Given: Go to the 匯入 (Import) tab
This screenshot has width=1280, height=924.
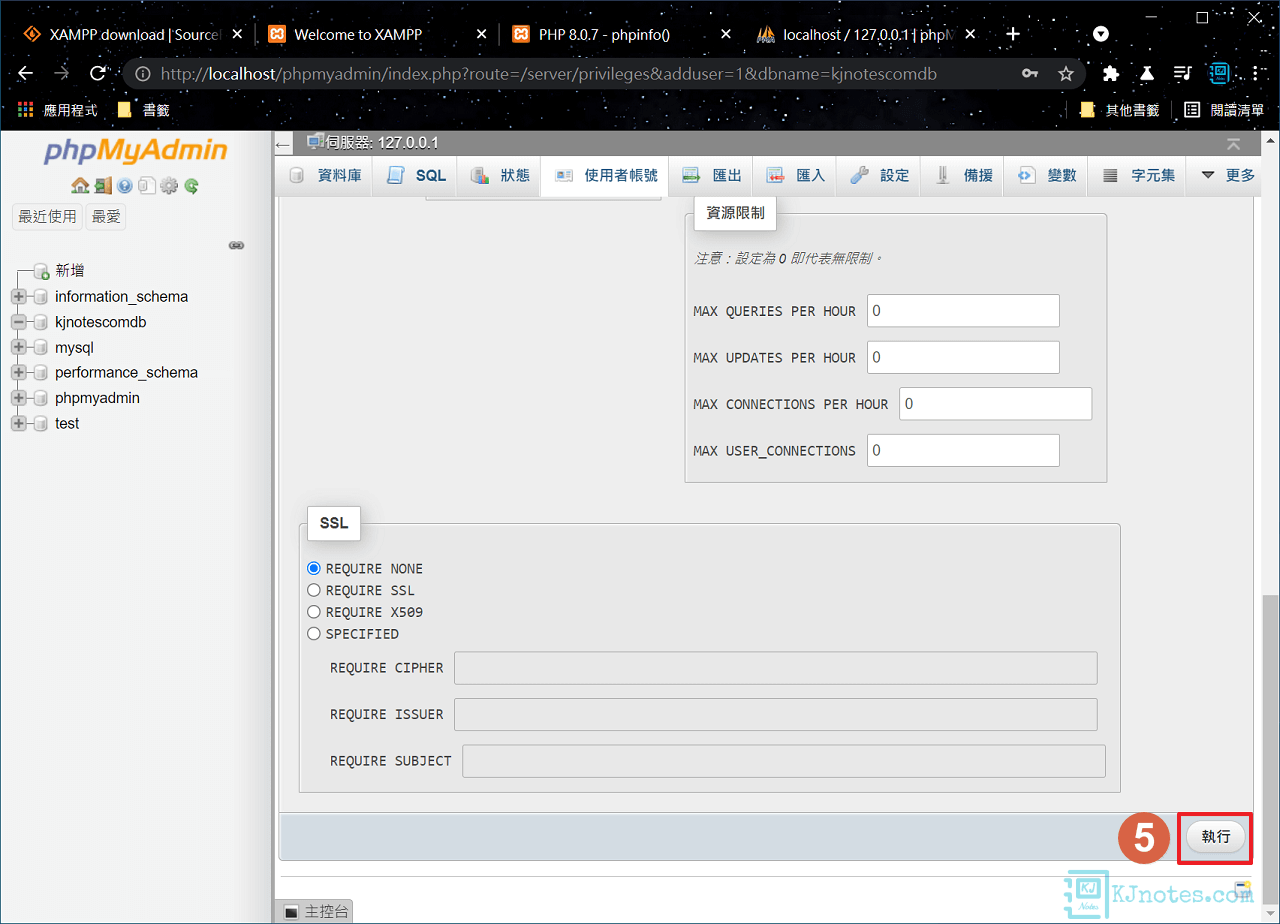Looking at the screenshot, I should [796, 176].
